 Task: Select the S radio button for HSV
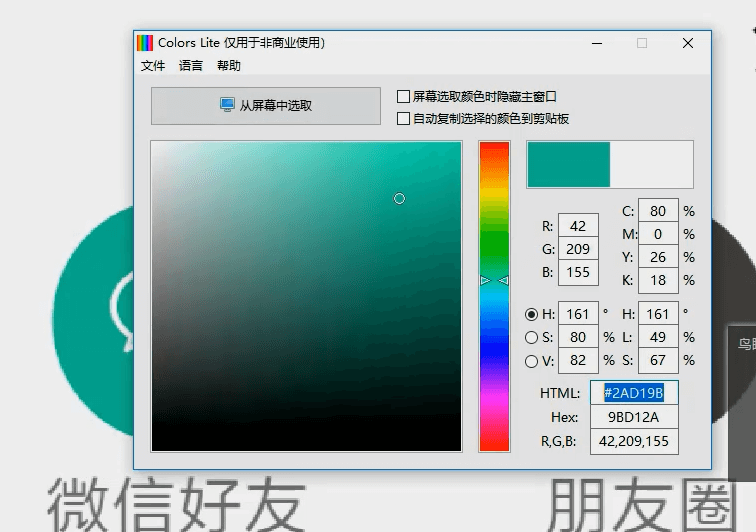point(531,338)
